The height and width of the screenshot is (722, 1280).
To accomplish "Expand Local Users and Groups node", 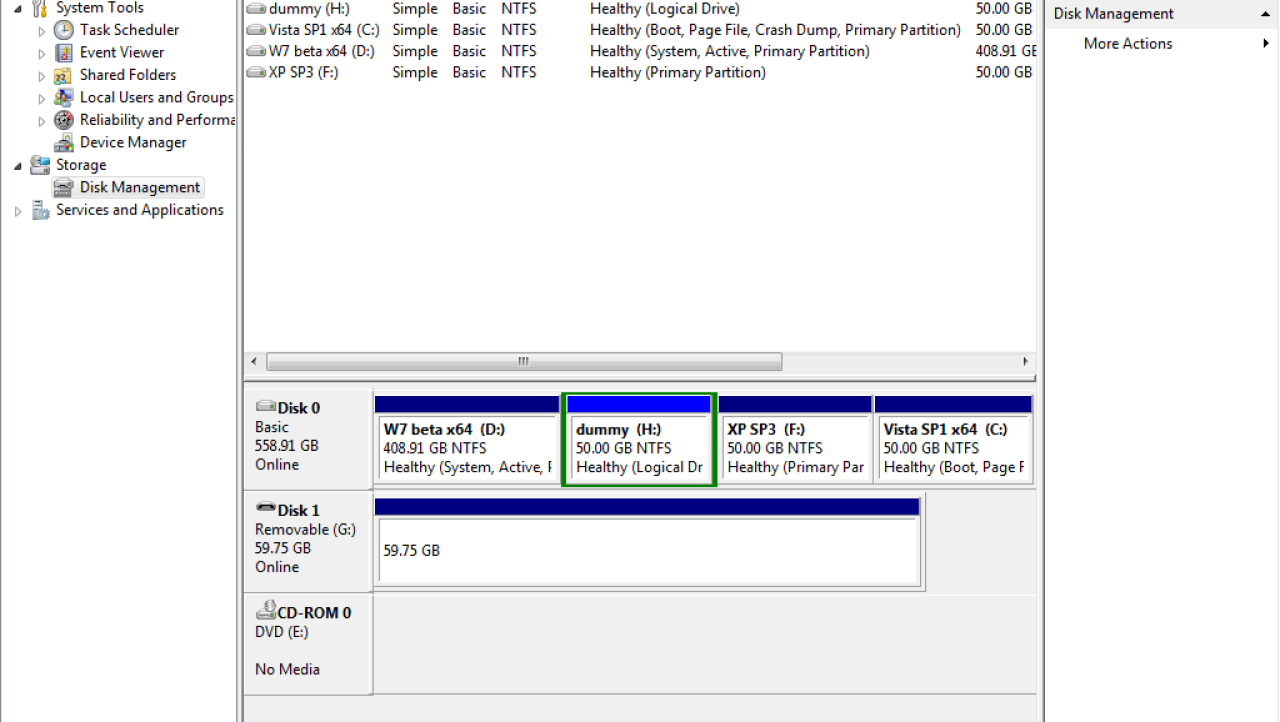I will tap(42, 98).
